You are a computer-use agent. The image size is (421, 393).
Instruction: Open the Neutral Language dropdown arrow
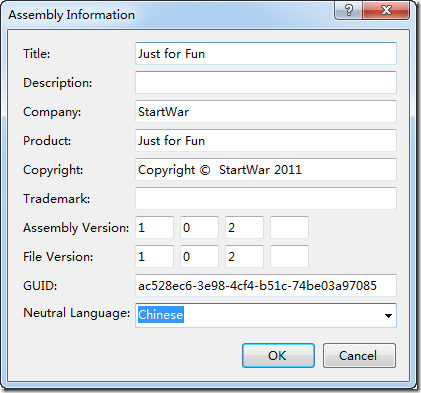click(388, 315)
